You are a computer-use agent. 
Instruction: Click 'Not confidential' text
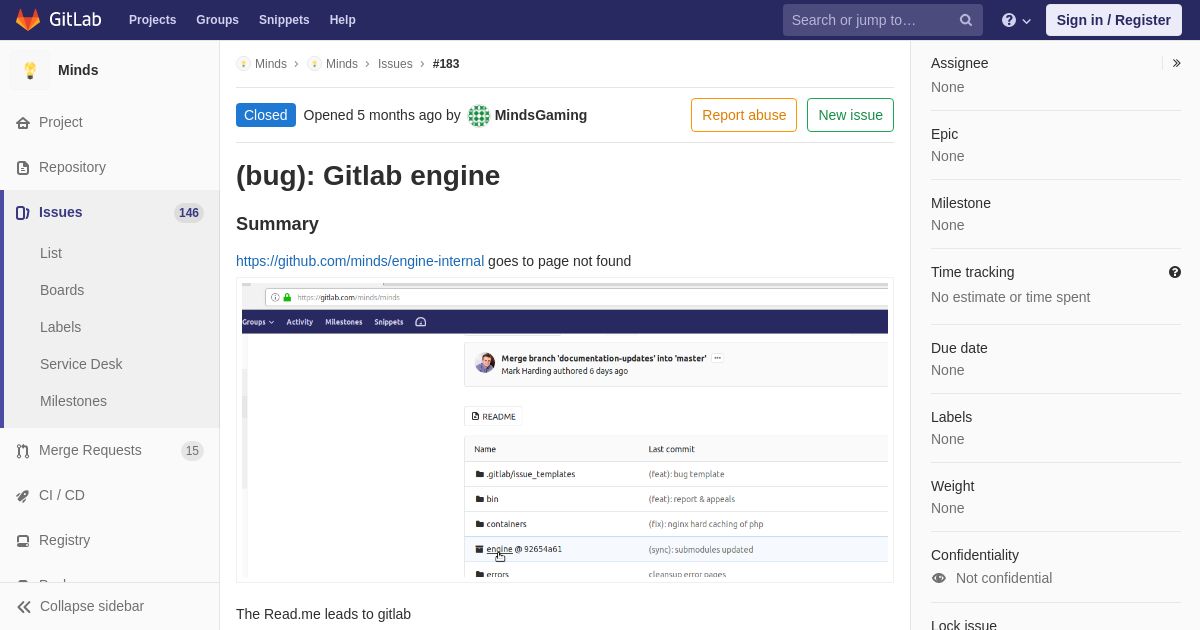coord(1004,578)
